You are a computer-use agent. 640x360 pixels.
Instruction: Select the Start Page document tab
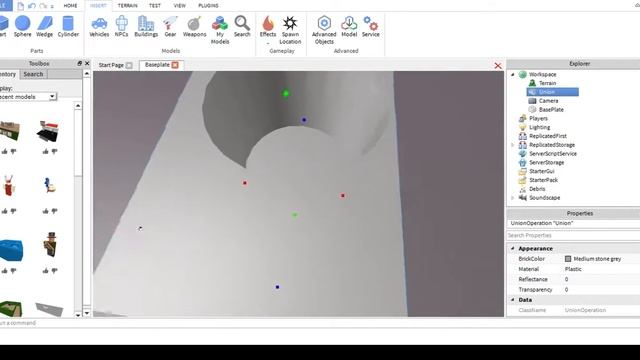[x=111, y=65]
